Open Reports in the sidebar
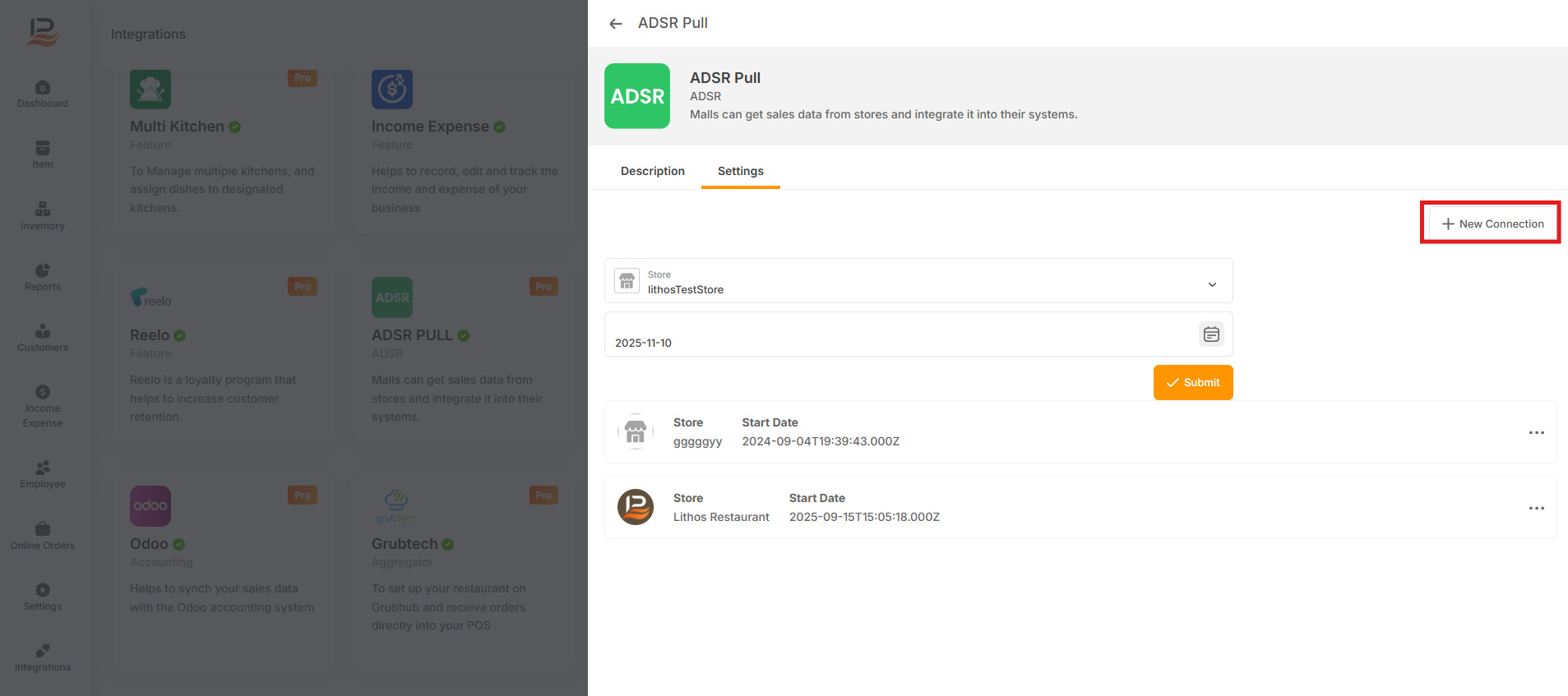The image size is (1568, 696). click(x=43, y=277)
